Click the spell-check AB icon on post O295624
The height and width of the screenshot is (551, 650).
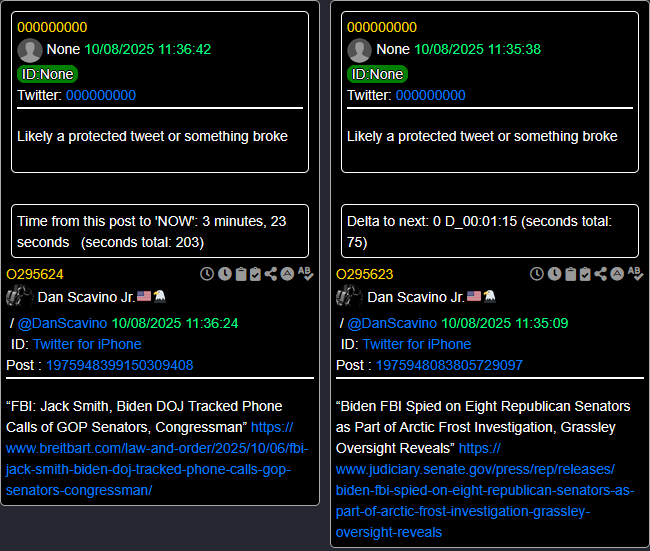pos(305,274)
